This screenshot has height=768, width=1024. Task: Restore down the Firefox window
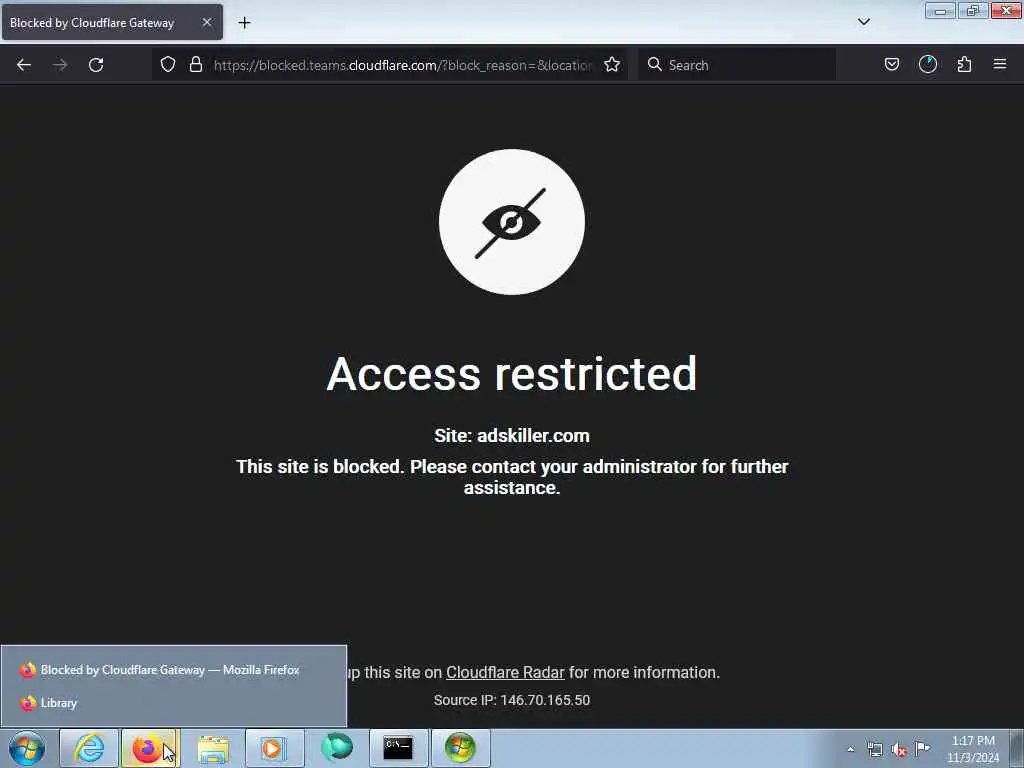pyautogui.click(x=972, y=10)
